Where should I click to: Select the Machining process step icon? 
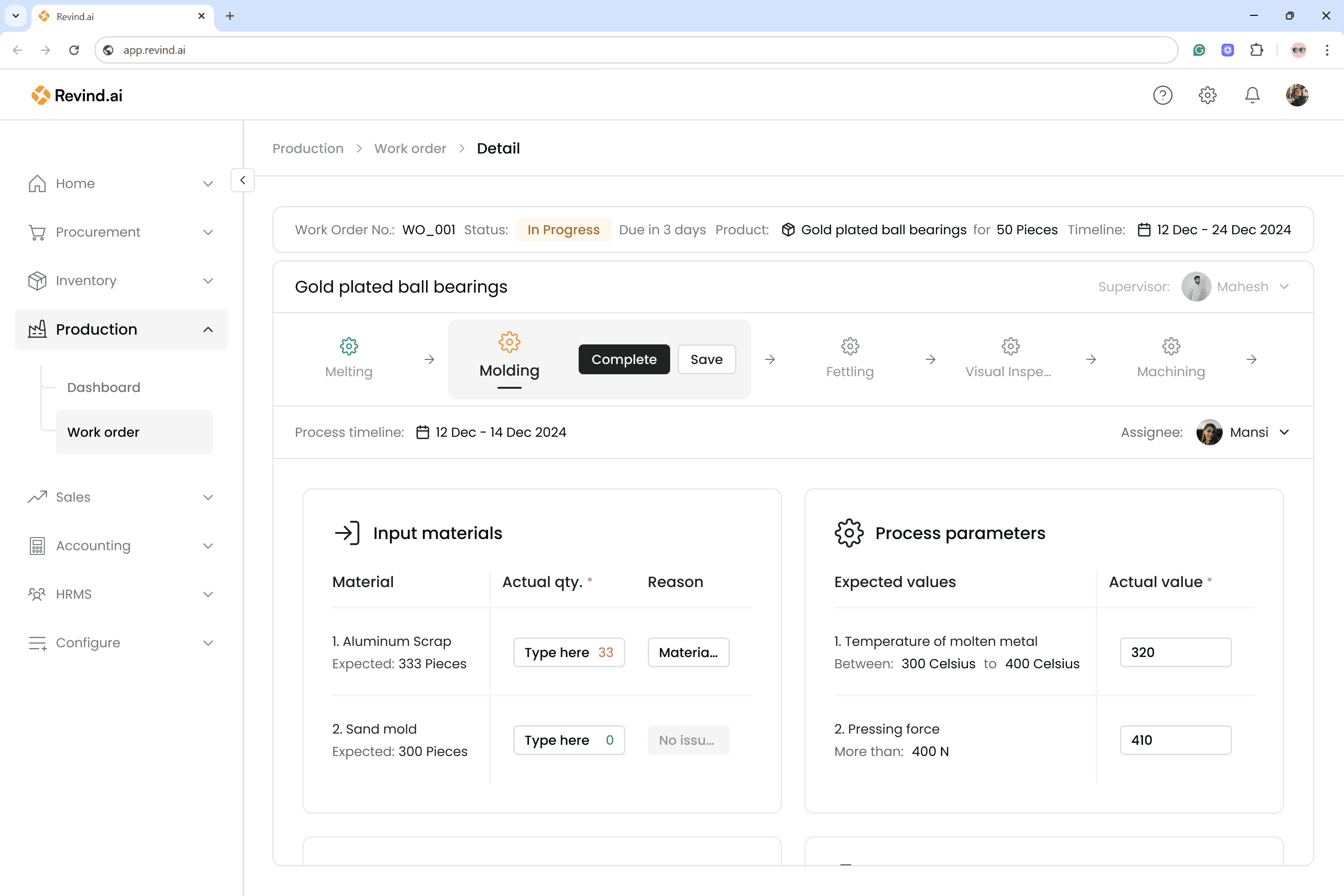(x=1170, y=346)
